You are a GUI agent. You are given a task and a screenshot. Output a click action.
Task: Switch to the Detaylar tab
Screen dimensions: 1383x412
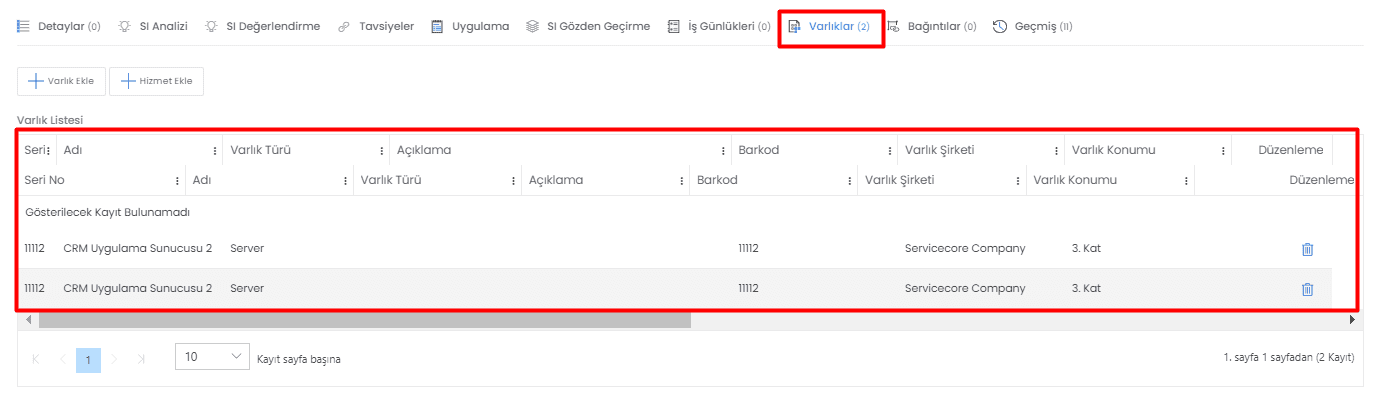59,26
